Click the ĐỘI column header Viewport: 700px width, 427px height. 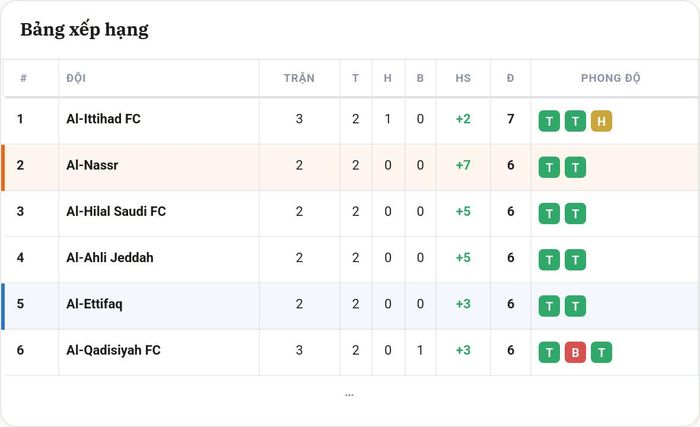point(76,78)
